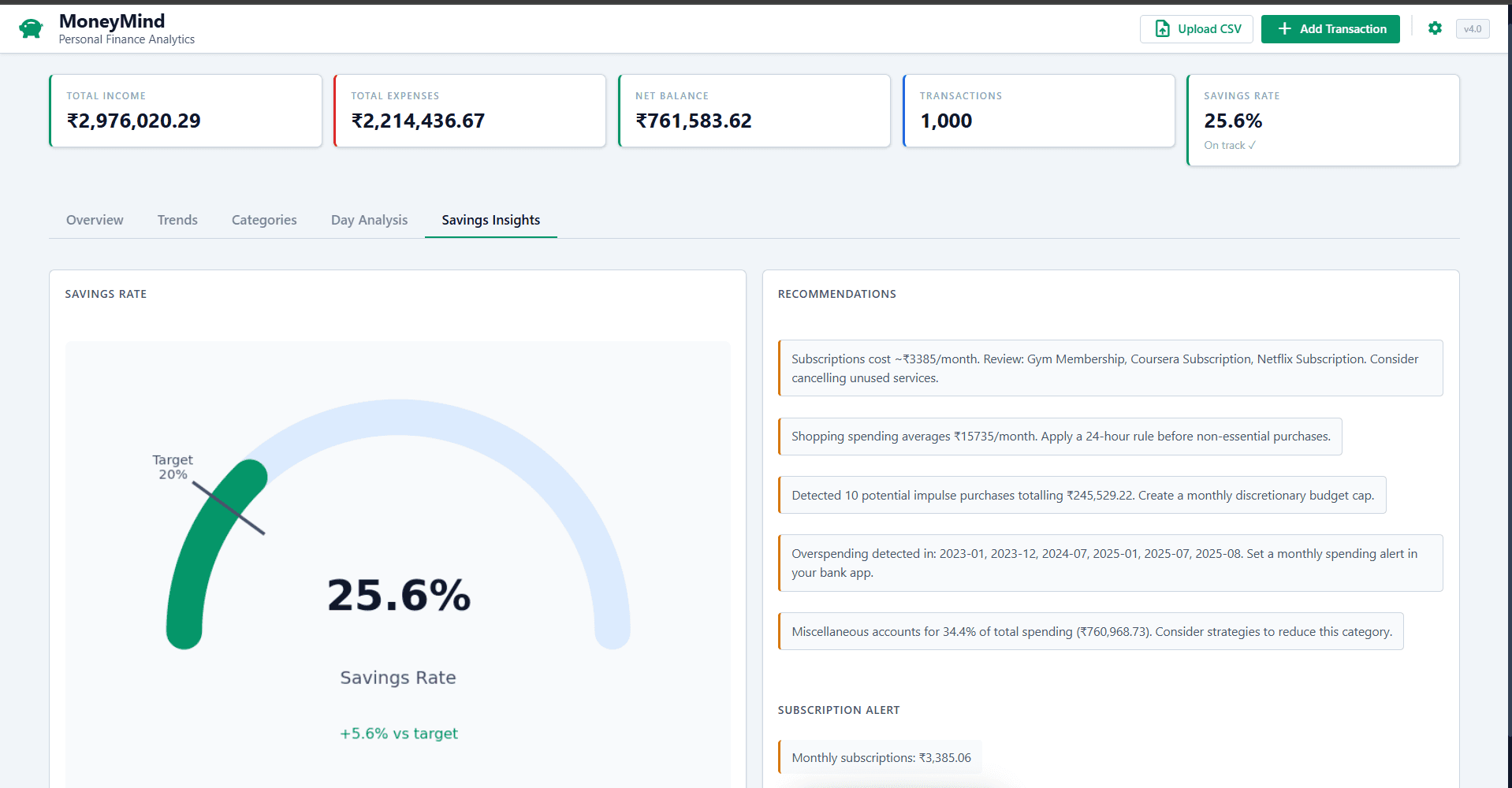
Task: Click the Total Income card
Action: click(x=185, y=111)
